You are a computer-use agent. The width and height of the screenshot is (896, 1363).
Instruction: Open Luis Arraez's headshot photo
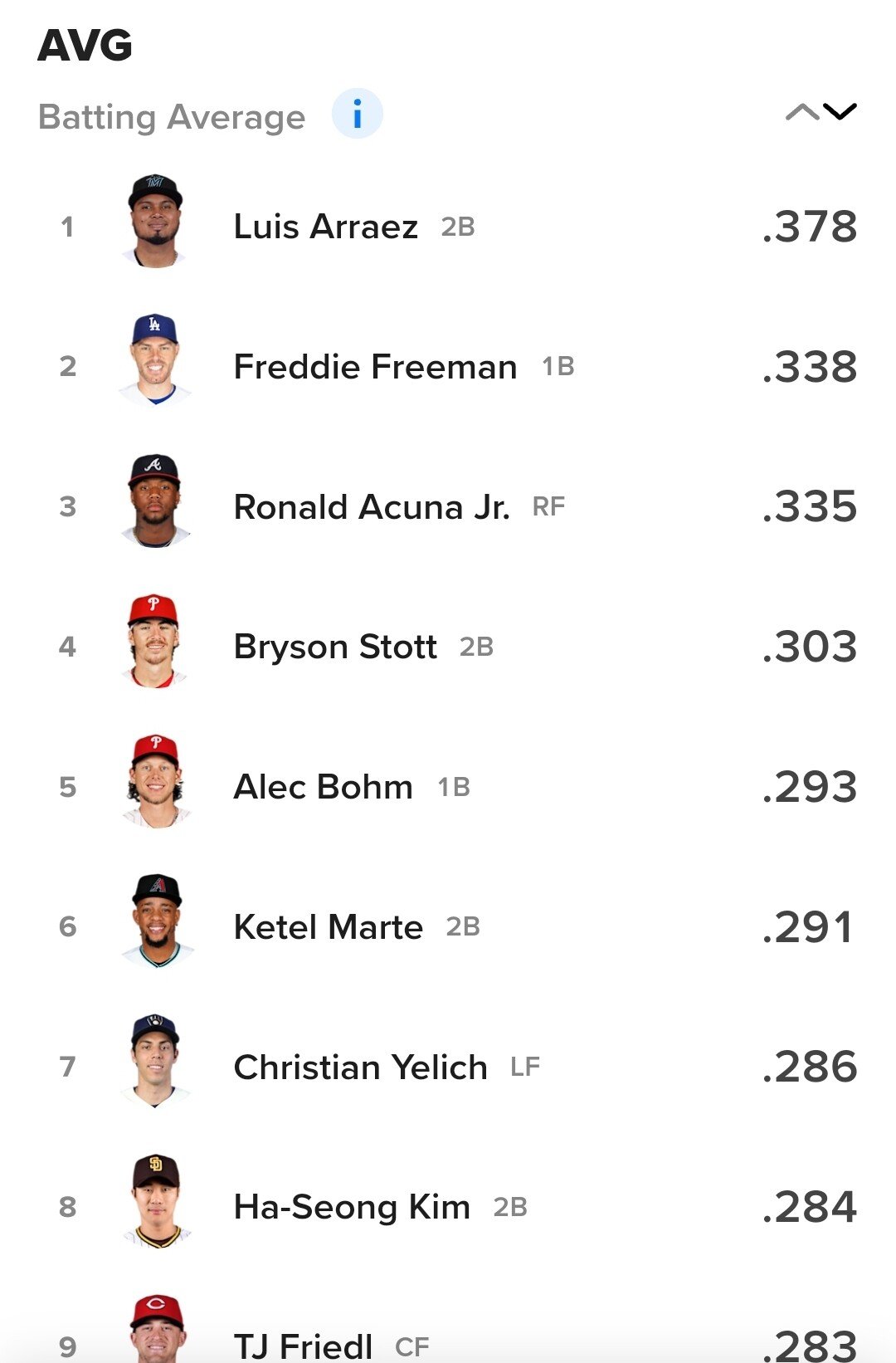click(x=155, y=221)
